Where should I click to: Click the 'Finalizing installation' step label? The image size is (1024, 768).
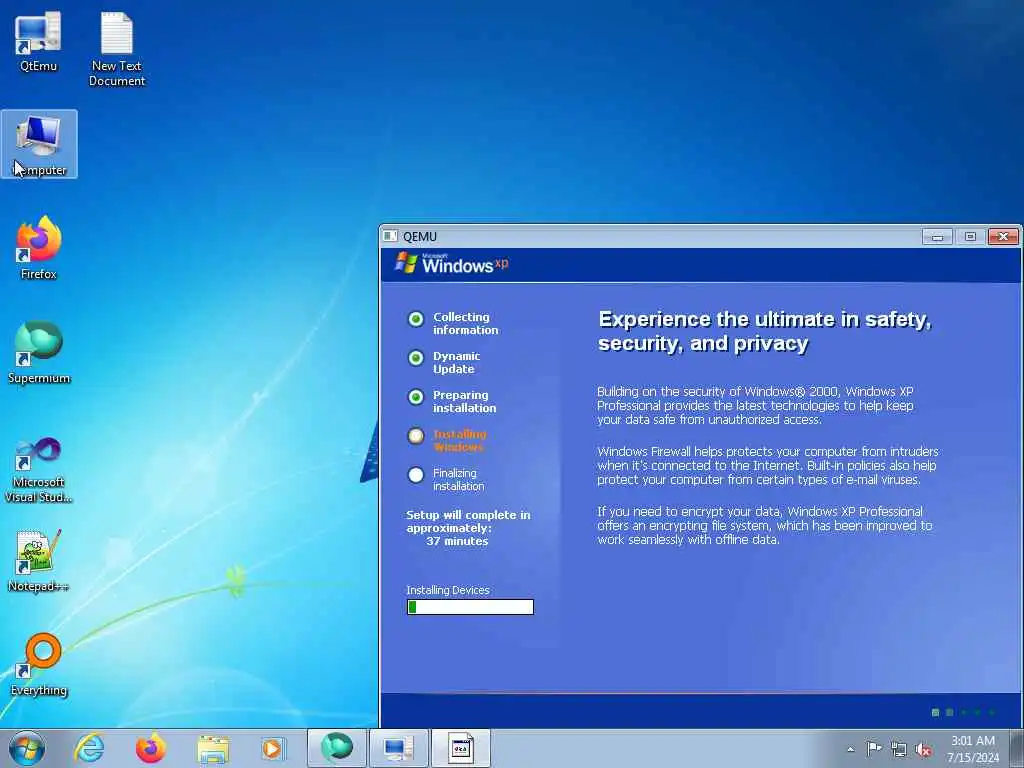coord(458,479)
